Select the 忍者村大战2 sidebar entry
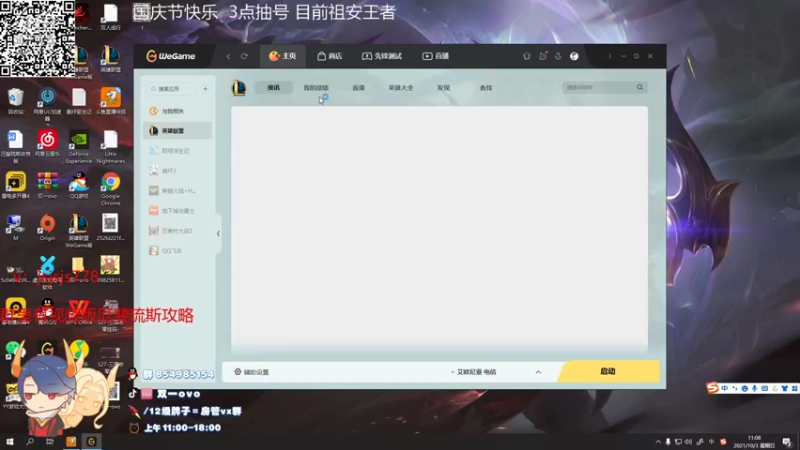 click(x=177, y=231)
